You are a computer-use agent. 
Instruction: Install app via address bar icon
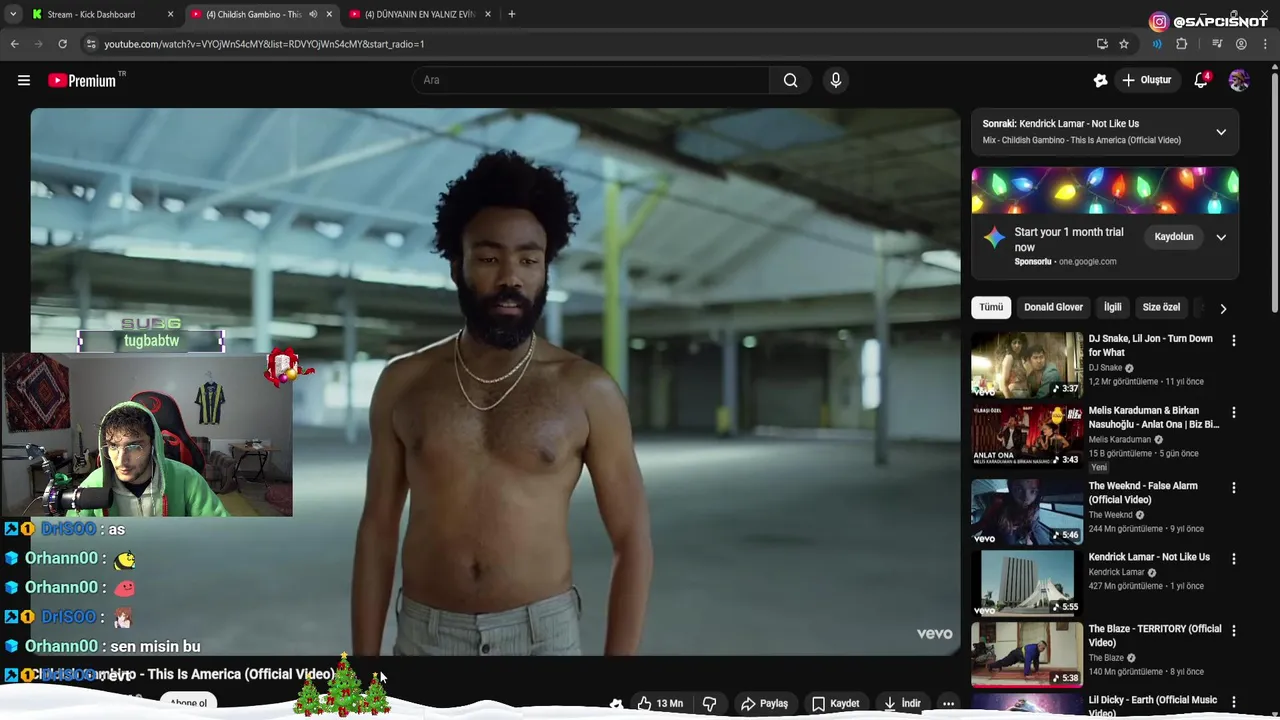[x=1102, y=44]
